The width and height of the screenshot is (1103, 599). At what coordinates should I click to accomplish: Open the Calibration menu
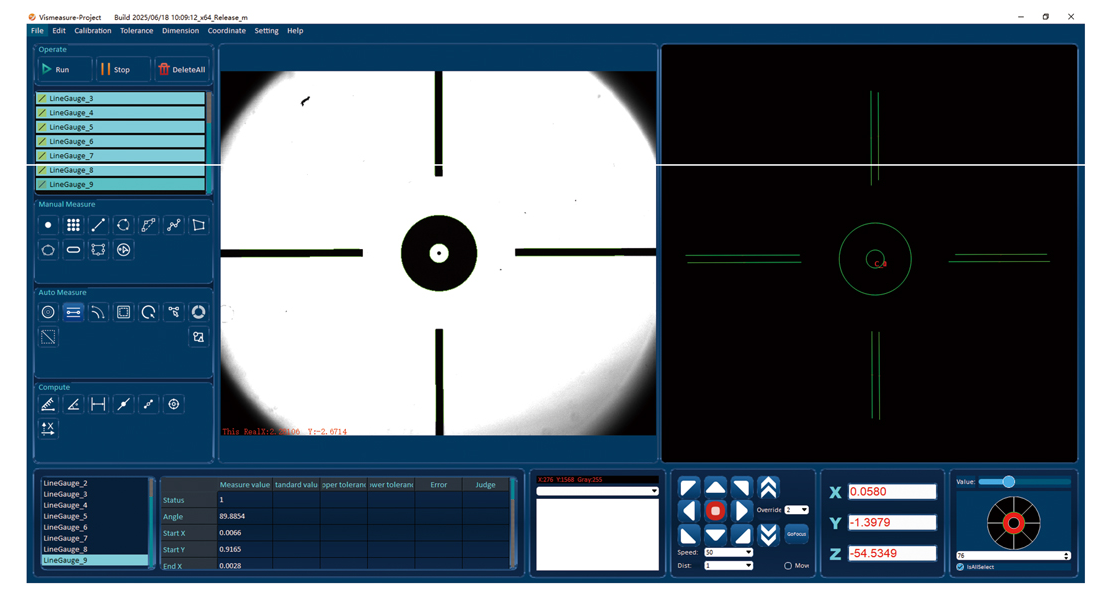point(93,31)
